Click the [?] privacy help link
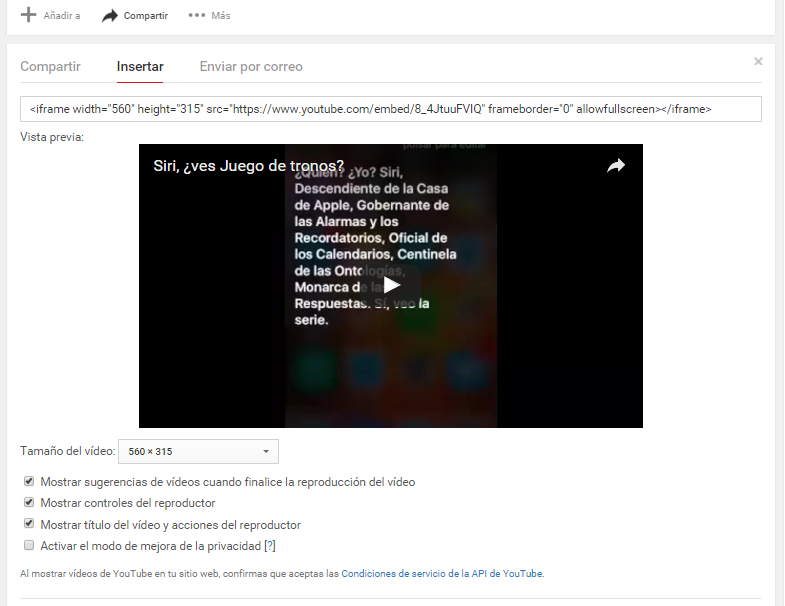The width and height of the screenshot is (785, 606). pos(270,546)
